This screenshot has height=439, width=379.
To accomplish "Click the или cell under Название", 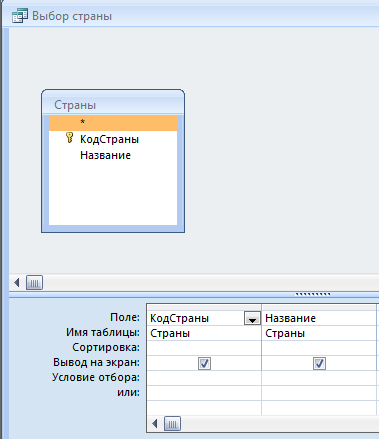I will pos(319,393).
